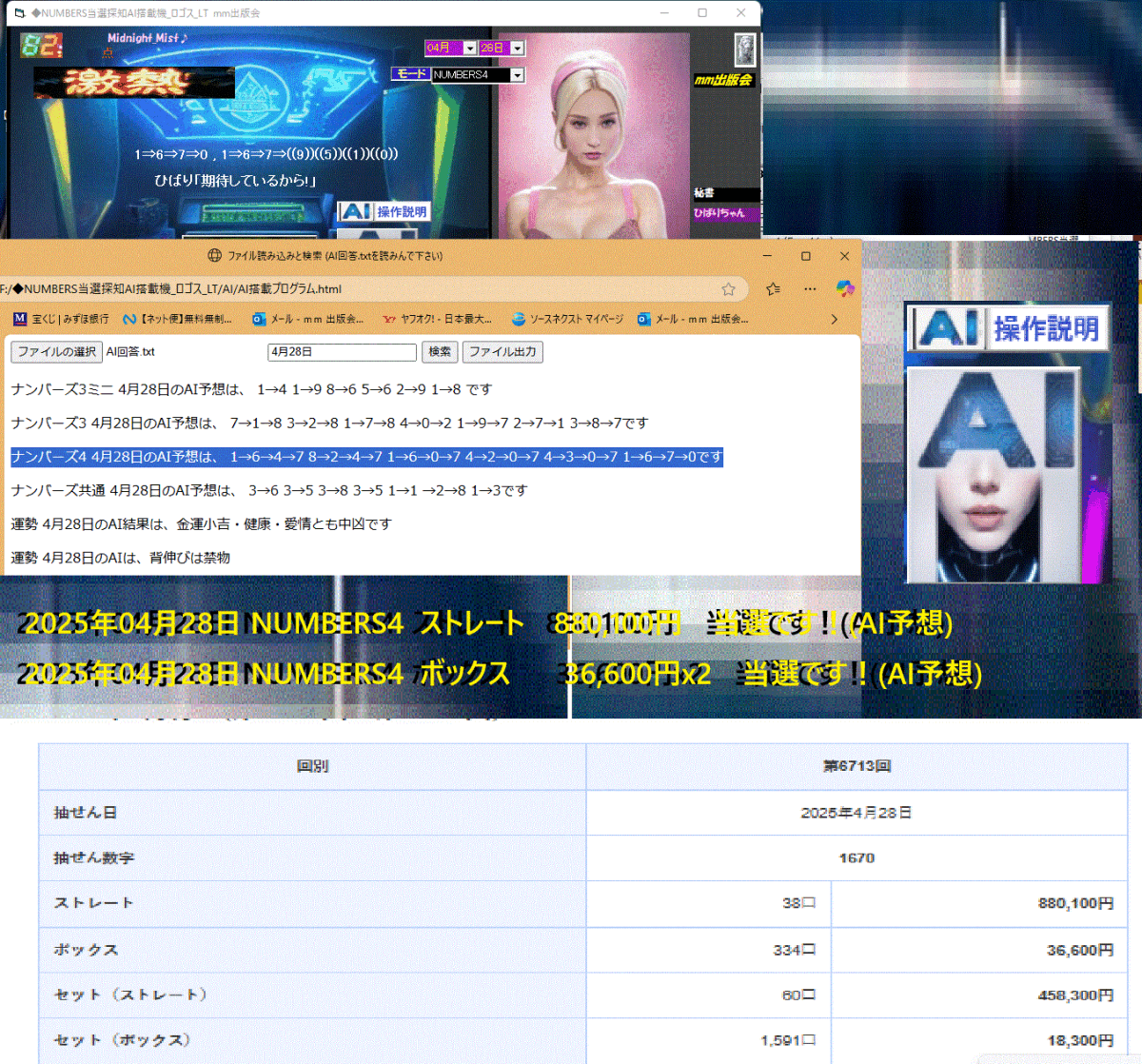Image resolution: width=1142 pixels, height=1064 pixels.
Task: Open the 宝くじ みずほ銀行 bookmark
Action: click(x=61, y=319)
